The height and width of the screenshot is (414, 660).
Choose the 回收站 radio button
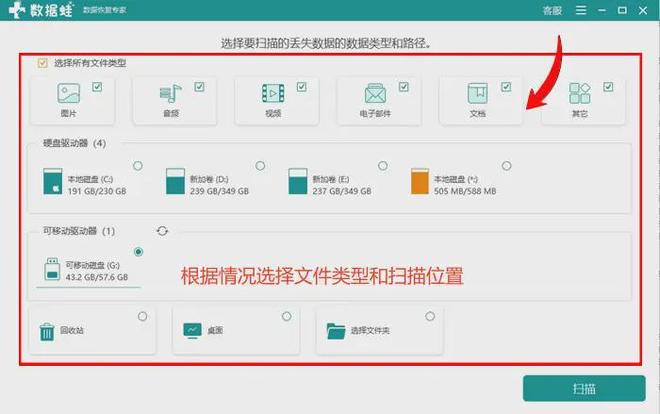point(143,316)
